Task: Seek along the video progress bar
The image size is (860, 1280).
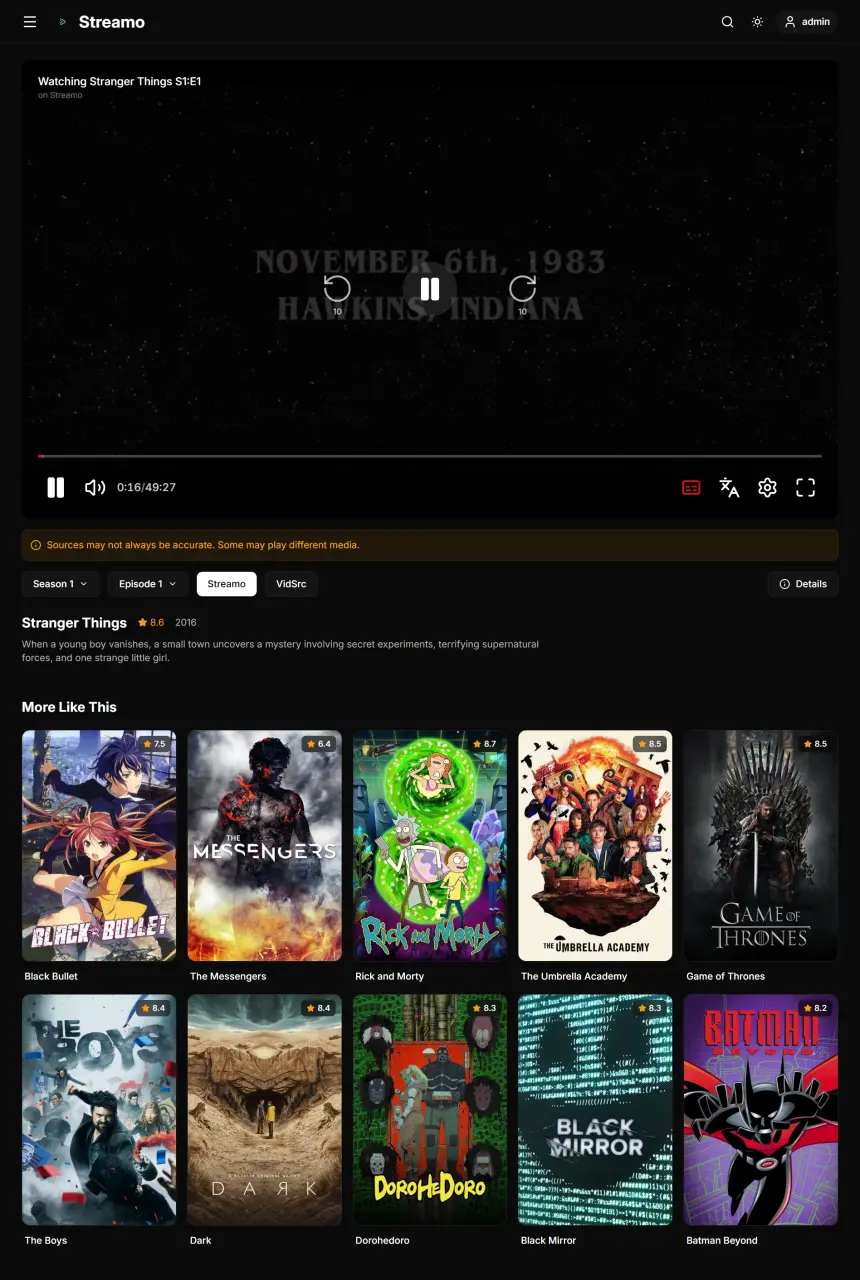Action: click(x=430, y=456)
